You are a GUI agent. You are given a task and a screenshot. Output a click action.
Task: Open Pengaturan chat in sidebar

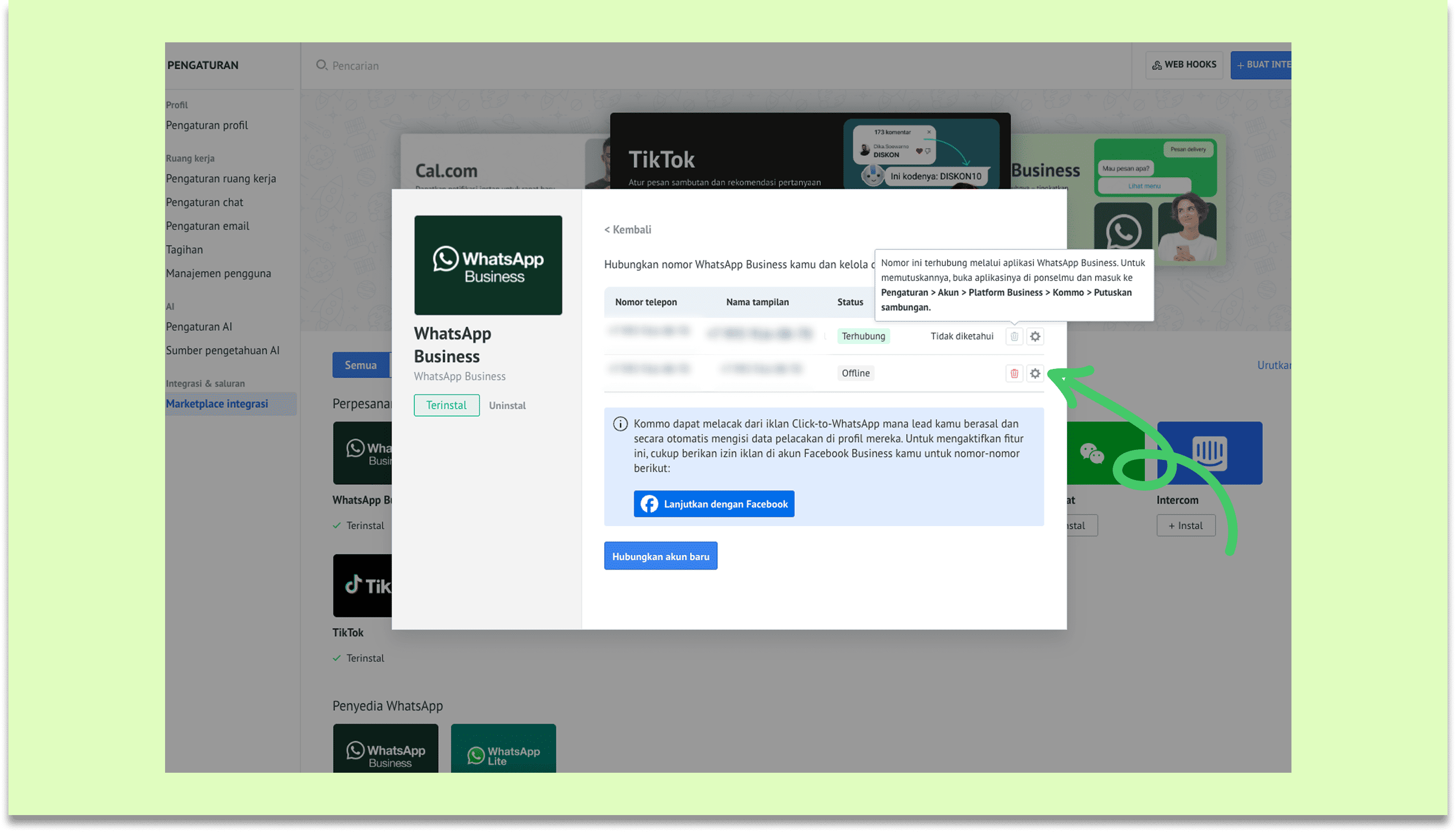(x=205, y=202)
